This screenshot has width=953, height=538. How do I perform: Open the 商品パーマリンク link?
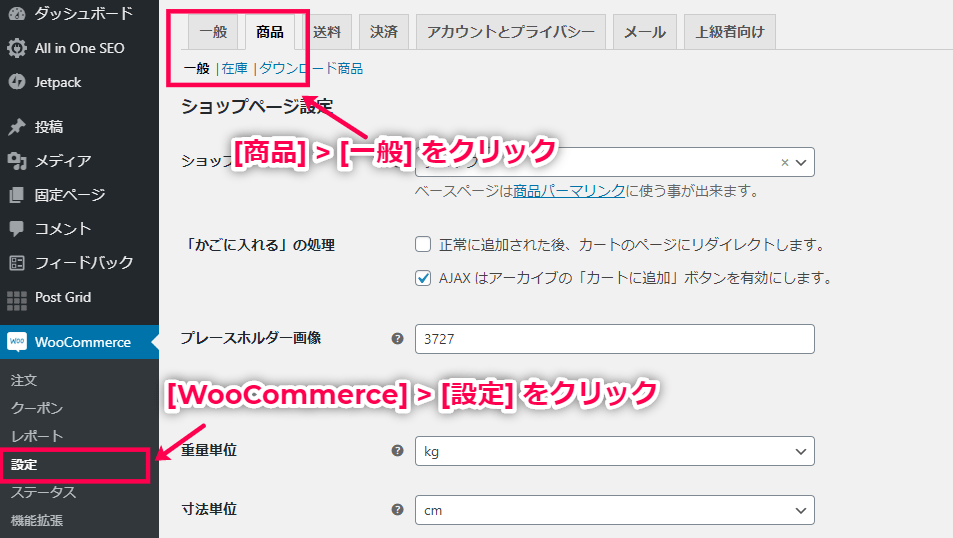pyautogui.click(x=569, y=191)
